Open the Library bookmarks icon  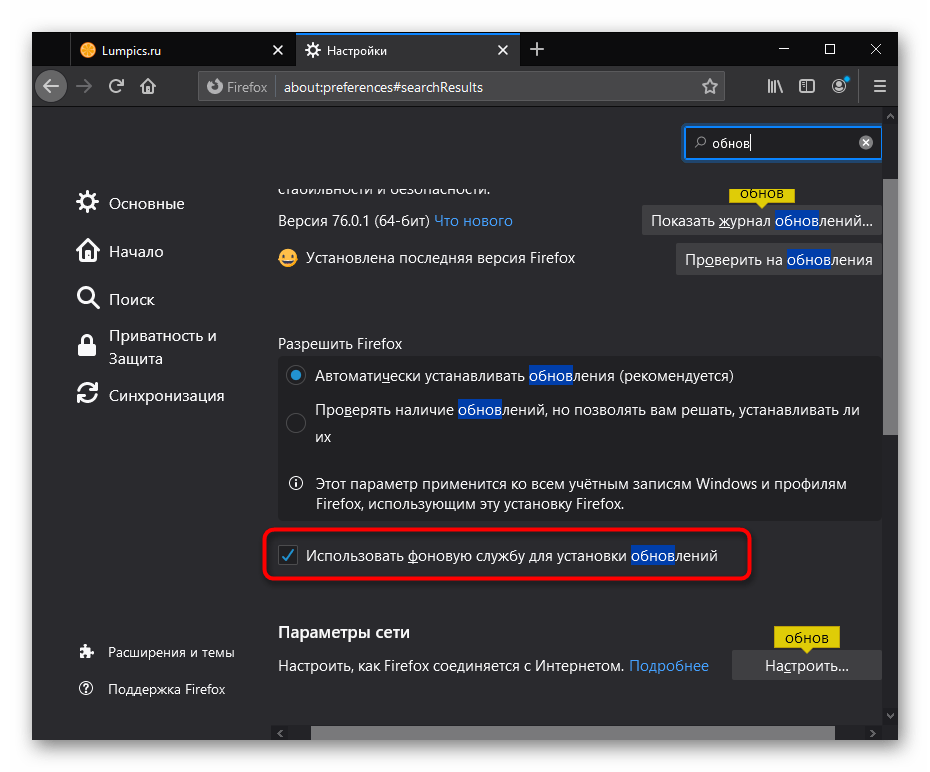point(775,87)
